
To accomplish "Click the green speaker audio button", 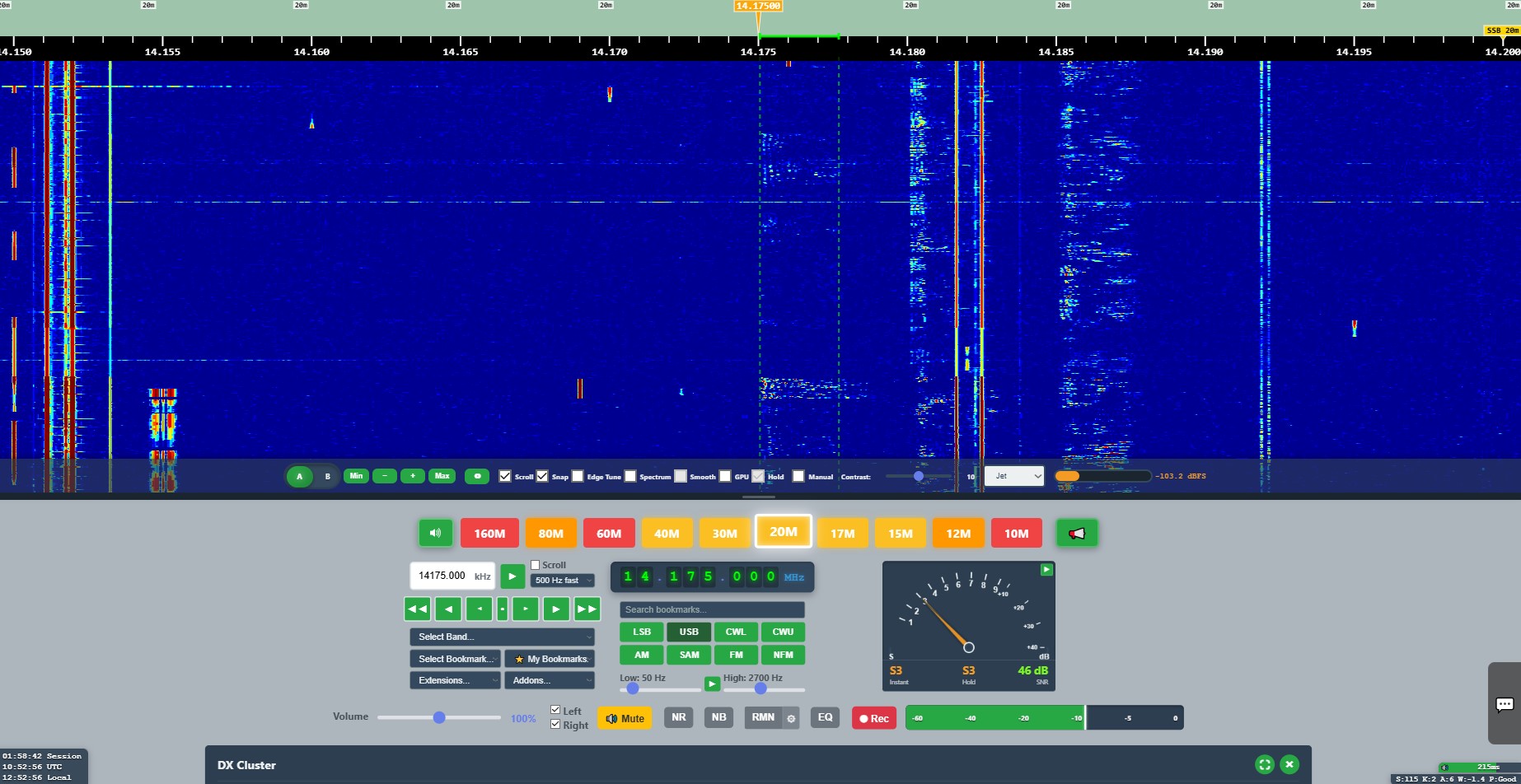I will tap(435, 533).
